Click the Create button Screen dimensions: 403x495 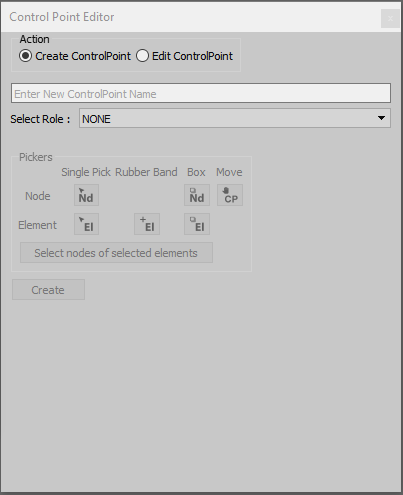(48, 290)
